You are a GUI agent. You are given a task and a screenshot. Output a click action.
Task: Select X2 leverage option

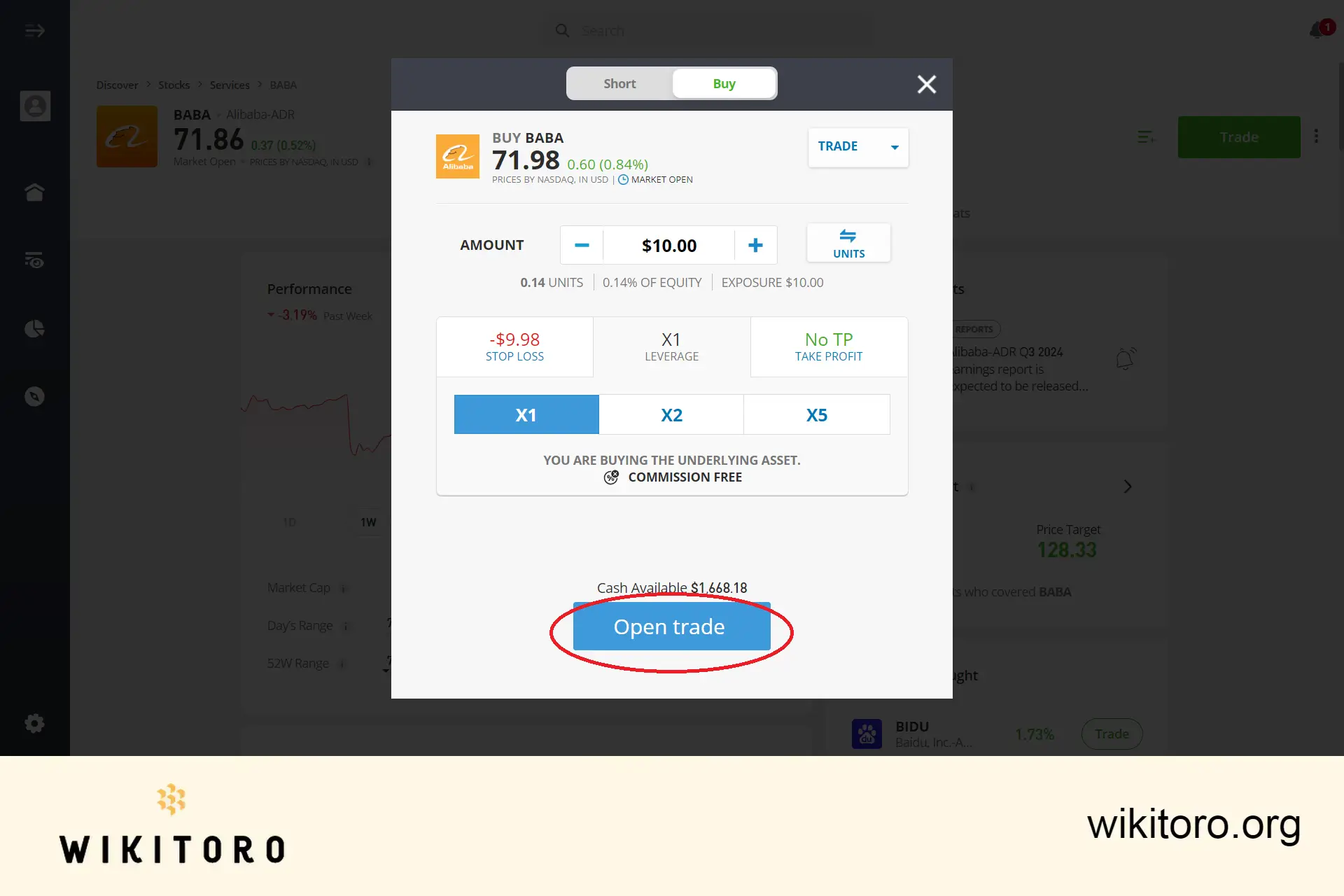tap(672, 414)
